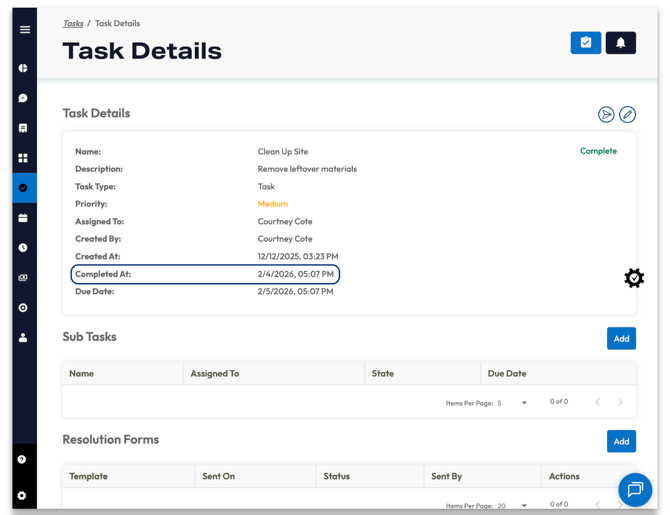670x515 pixels.
Task: Edit task details with pencil icon
Action: (627, 115)
